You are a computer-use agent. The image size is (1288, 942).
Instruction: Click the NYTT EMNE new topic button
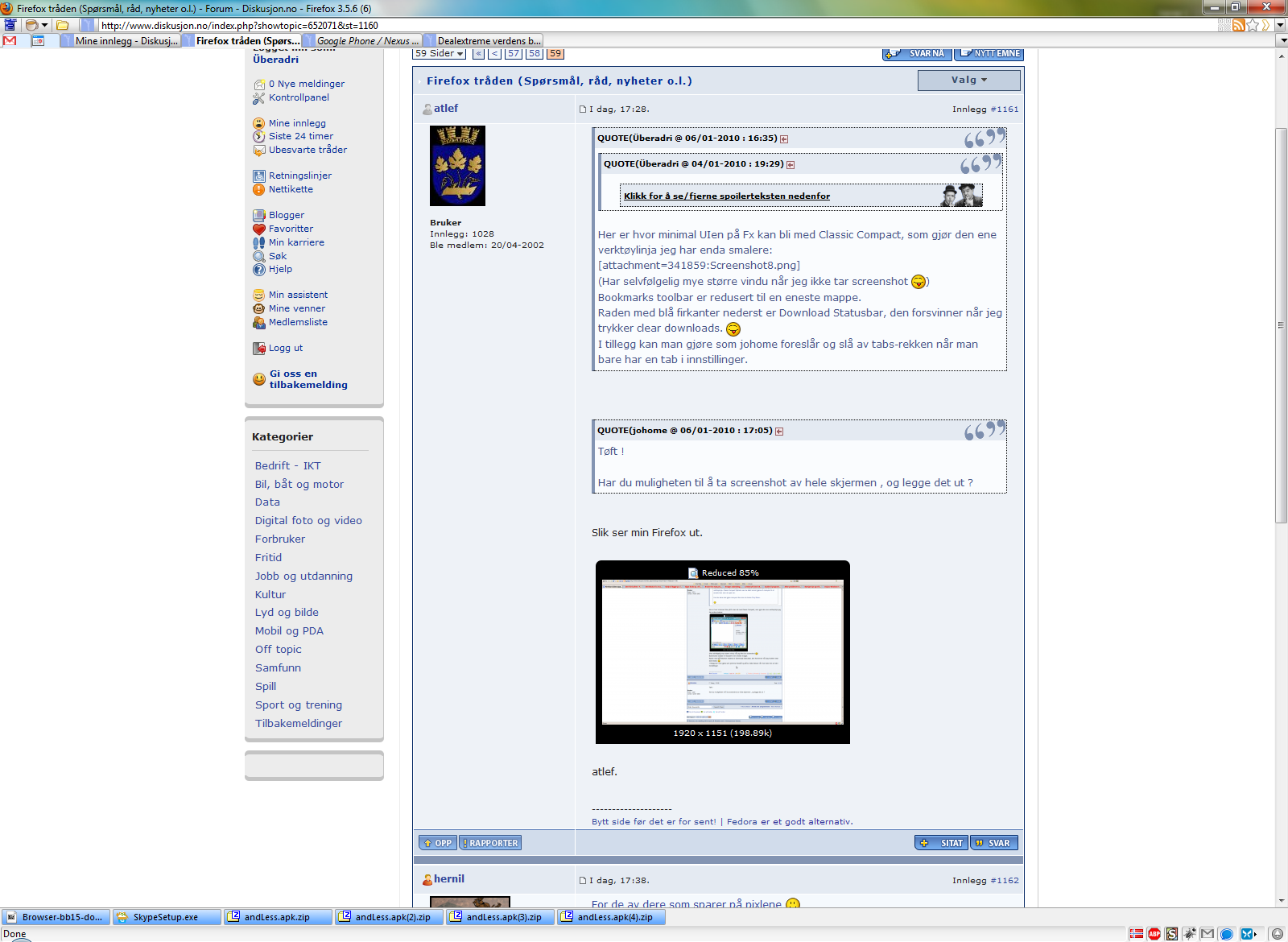pyautogui.click(x=989, y=54)
